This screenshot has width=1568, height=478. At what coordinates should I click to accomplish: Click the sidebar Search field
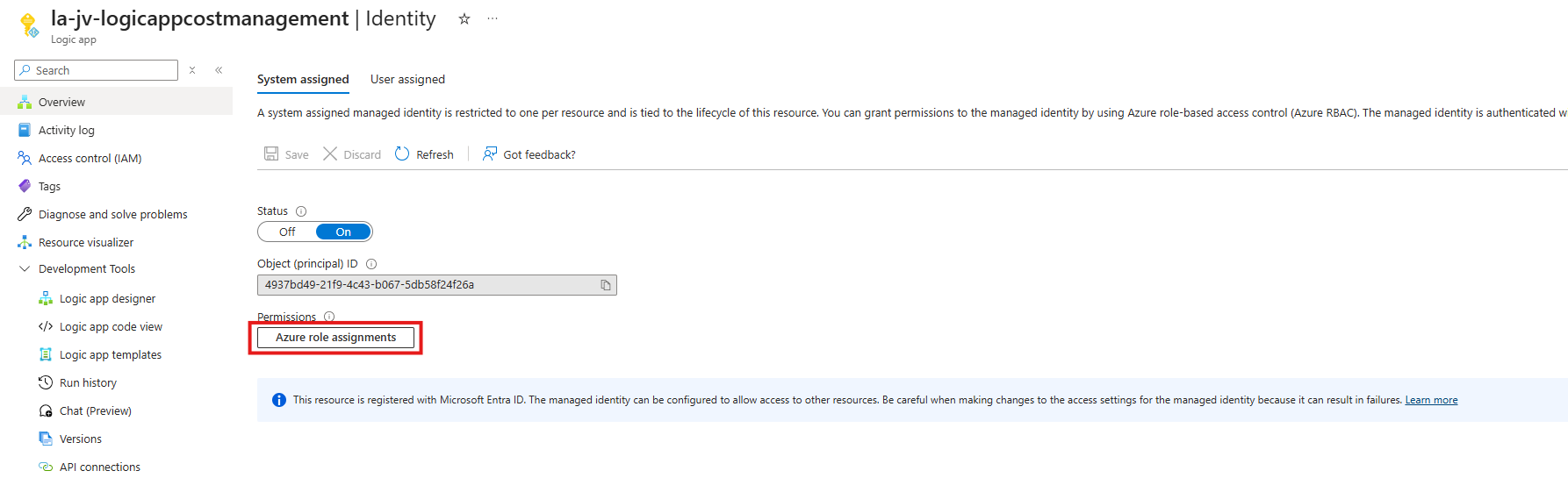click(97, 70)
